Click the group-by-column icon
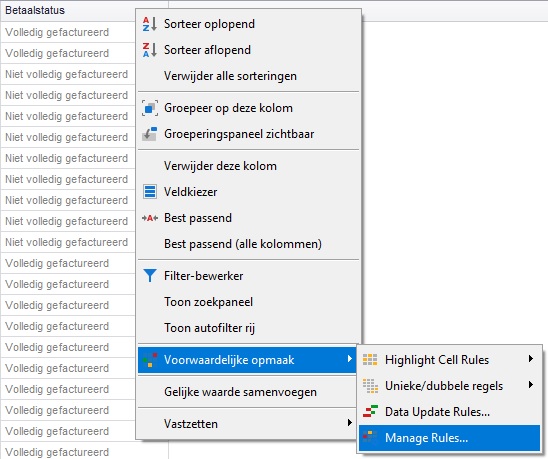 (x=150, y=108)
